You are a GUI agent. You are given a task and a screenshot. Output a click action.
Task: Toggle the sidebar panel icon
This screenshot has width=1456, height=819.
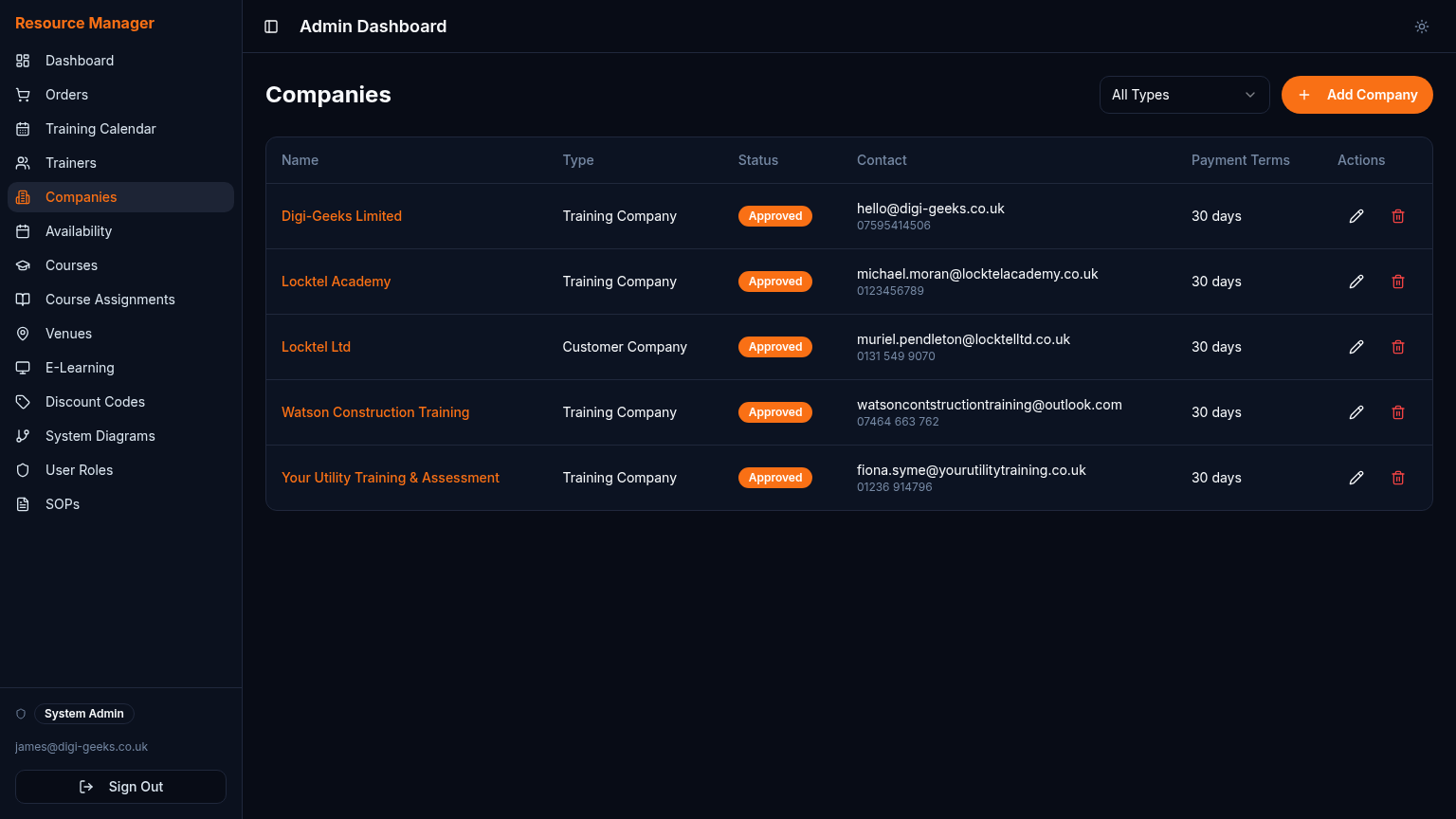(271, 27)
